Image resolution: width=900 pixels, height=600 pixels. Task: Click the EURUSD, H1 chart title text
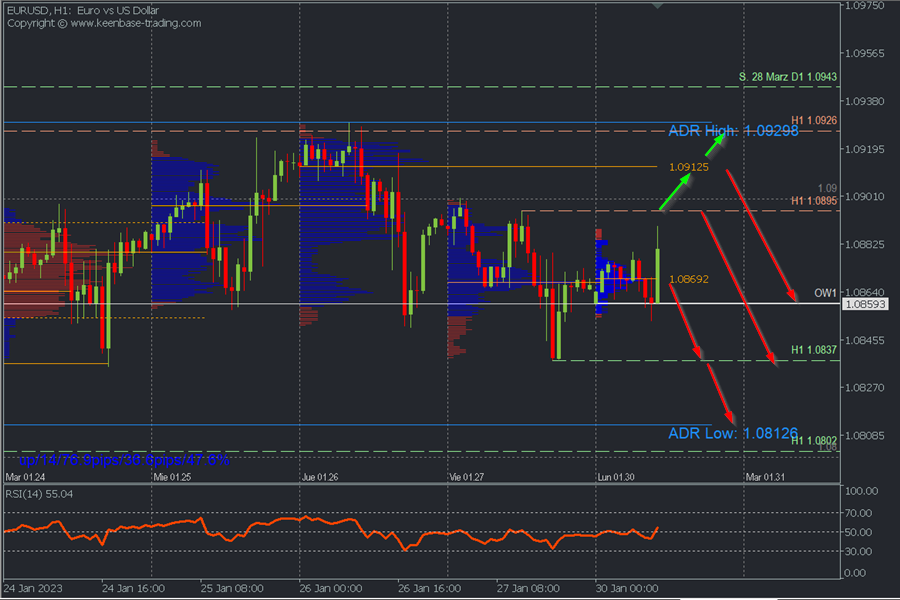(x=83, y=10)
